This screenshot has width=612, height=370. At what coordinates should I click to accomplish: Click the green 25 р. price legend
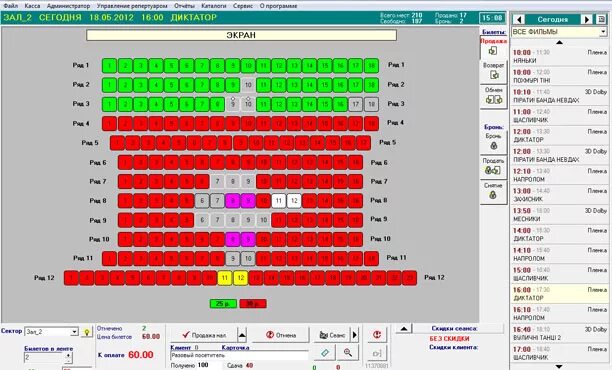tap(223, 304)
